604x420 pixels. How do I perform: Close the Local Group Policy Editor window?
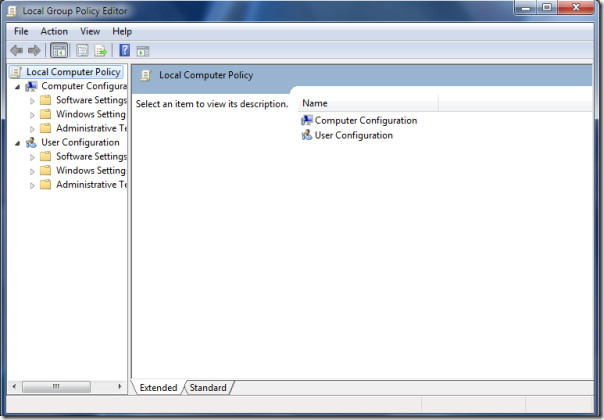(576, 8)
